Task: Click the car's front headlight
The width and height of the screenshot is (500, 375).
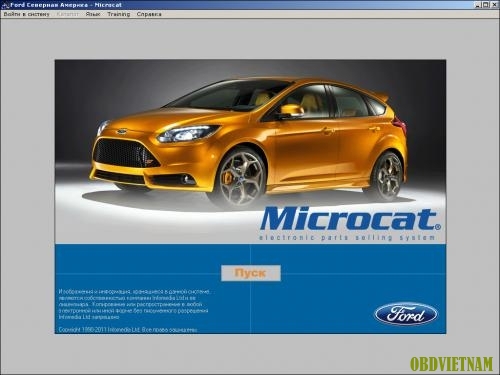Action: coord(188,134)
